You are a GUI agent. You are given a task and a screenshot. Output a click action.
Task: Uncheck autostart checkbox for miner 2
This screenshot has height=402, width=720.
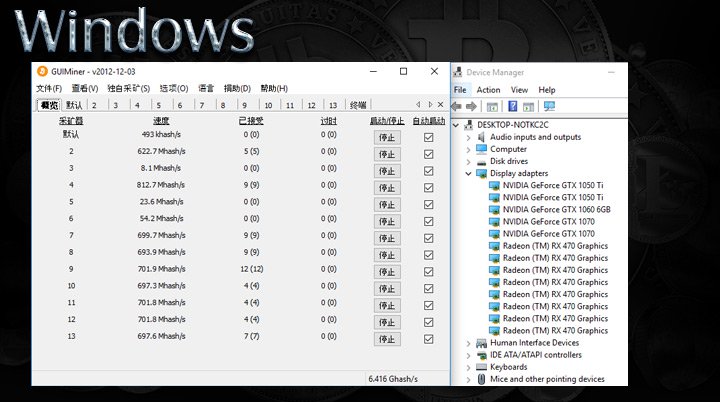tap(428, 154)
